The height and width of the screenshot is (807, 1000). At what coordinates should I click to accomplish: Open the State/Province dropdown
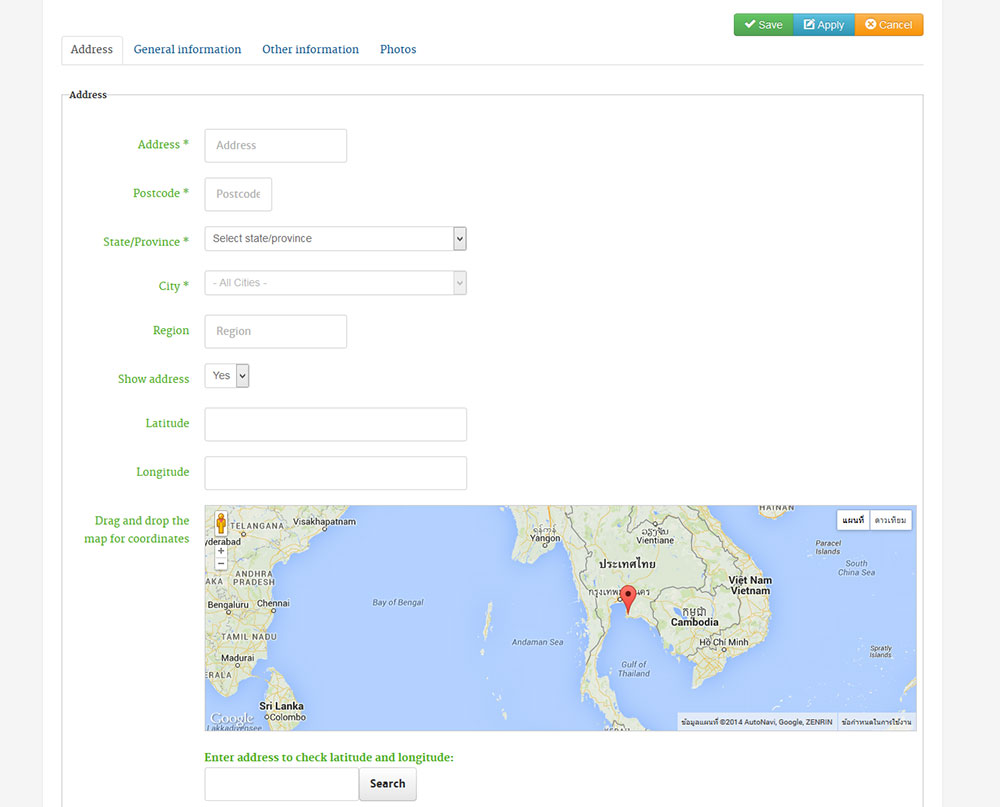pos(335,239)
